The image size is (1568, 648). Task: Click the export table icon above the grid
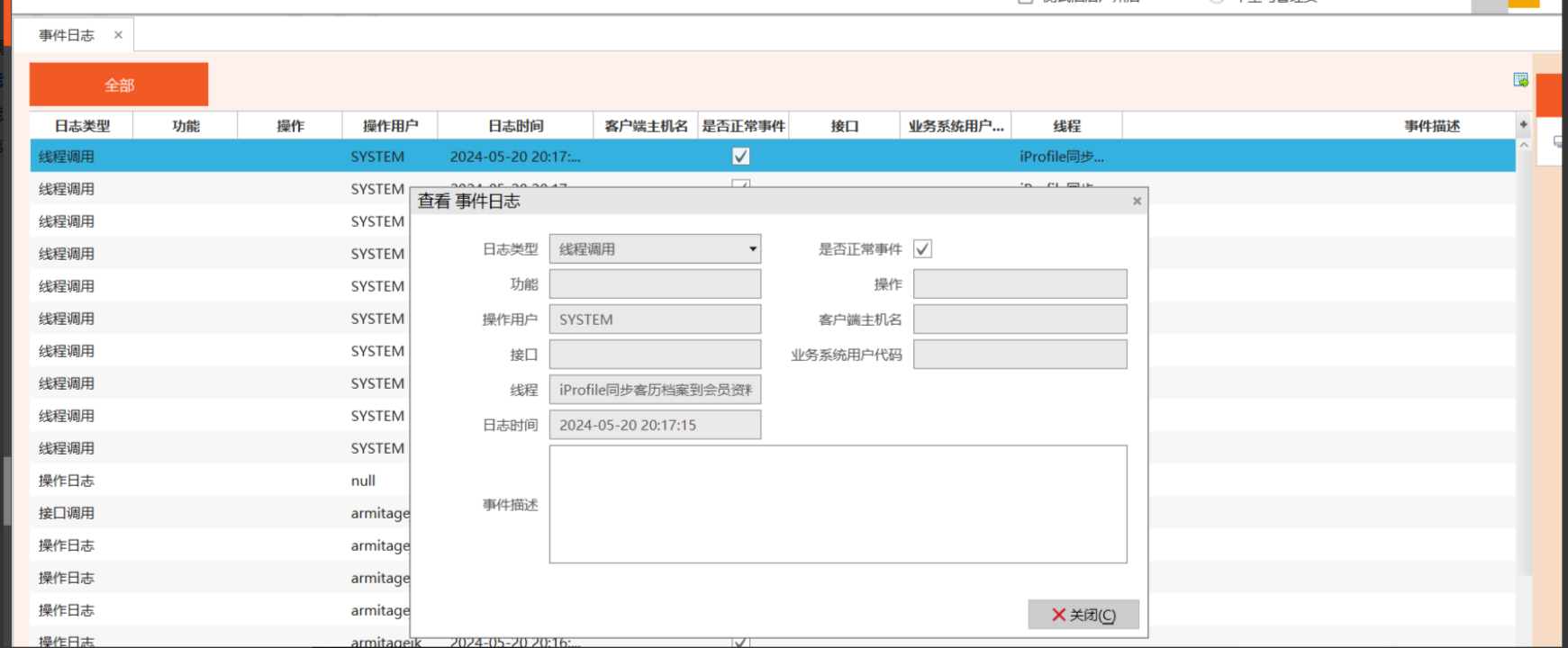[1520, 80]
